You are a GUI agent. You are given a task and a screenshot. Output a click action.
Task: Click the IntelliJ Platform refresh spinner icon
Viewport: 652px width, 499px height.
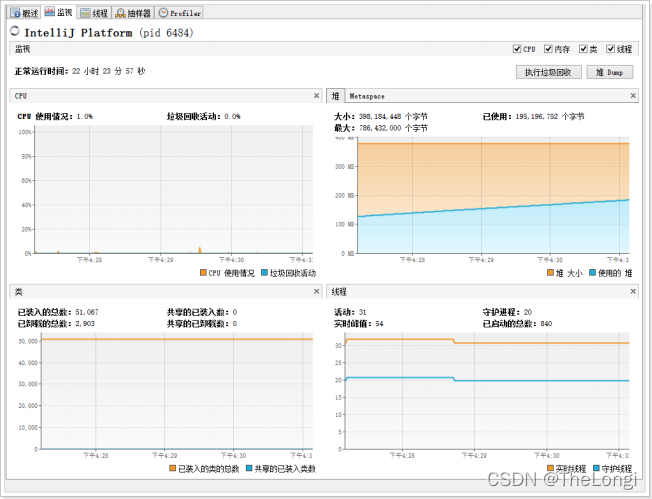pyautogui.click(x=15, y=31)
